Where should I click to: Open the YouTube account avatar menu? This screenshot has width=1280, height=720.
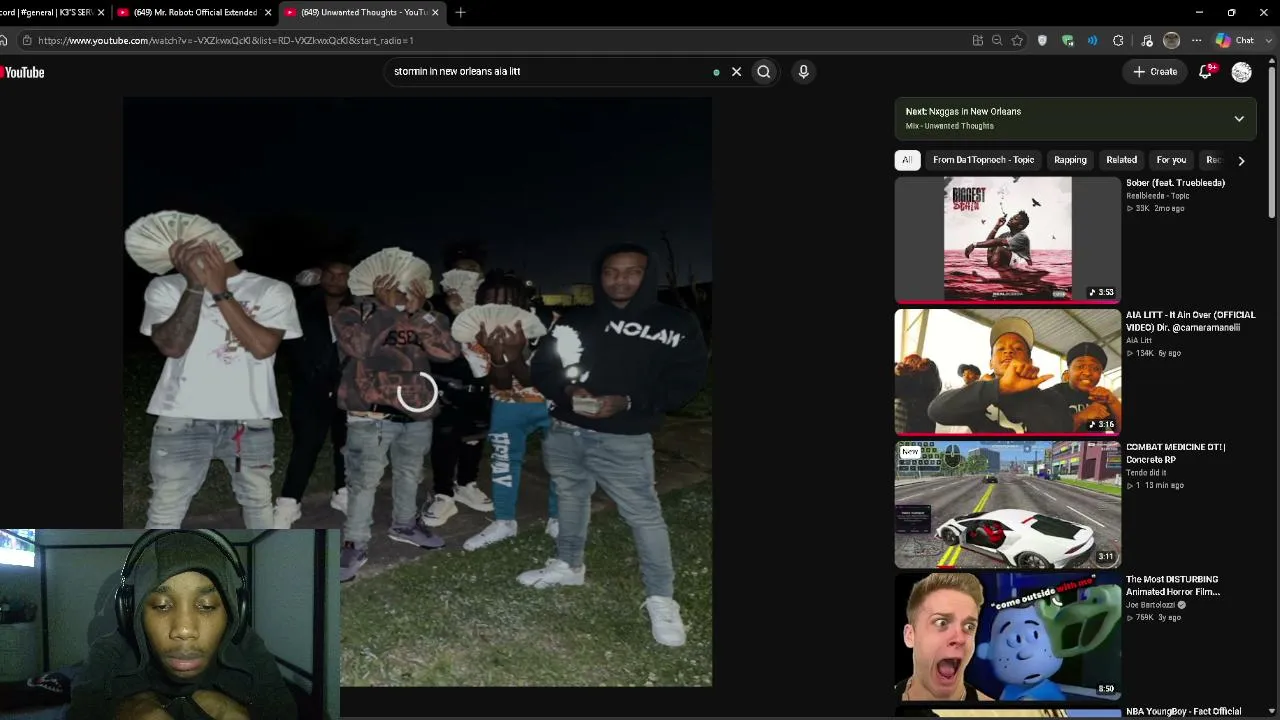[1242, 72]
